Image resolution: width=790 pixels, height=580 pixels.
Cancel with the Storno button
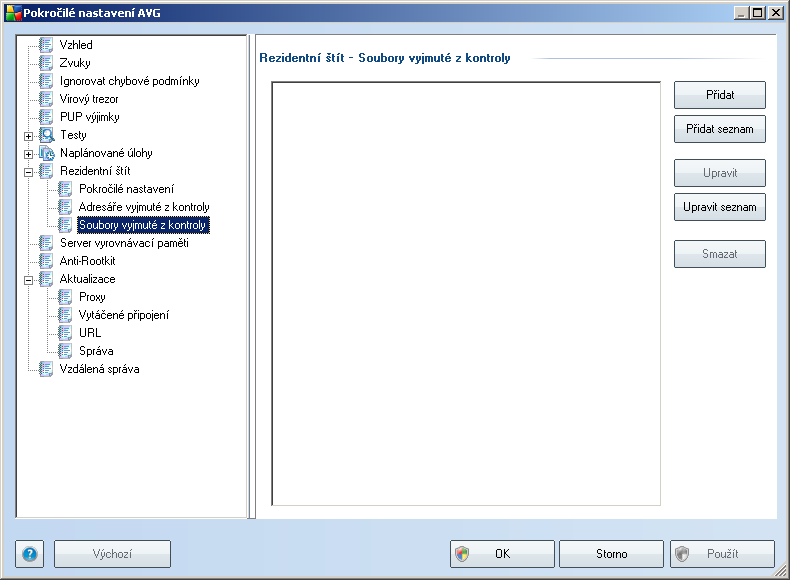pyautogui.click(x=612, y=554)
